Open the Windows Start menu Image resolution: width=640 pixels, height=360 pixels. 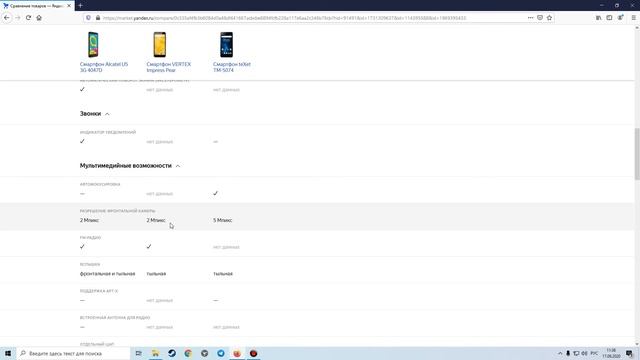pyautogui.click(x=8, y=353)
